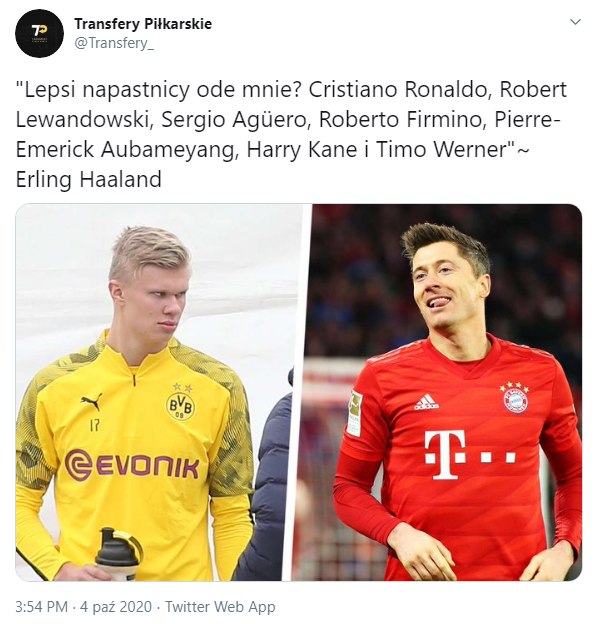Viewport: 595px width, 624px height.
Task: Click the Bundesliga sleeve patch on red shirt
Action: tap(353, 413)
